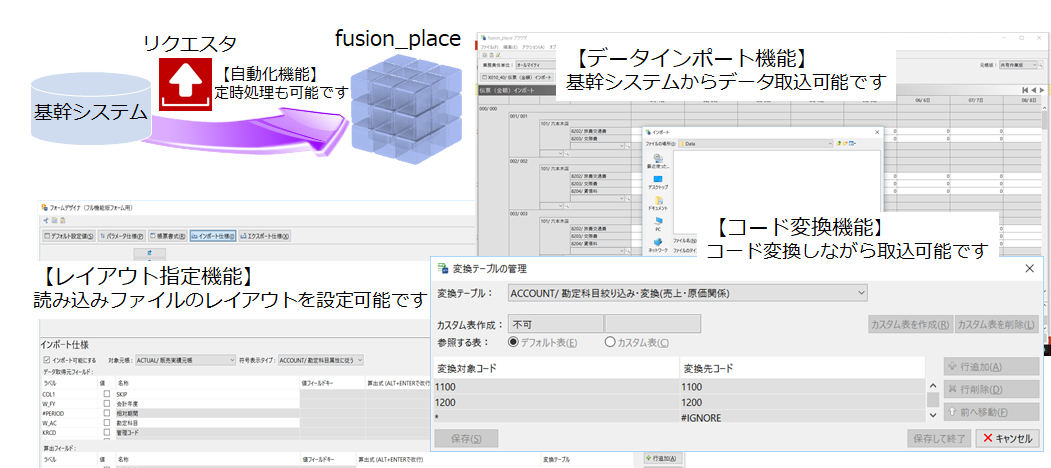Viewport: 1051px width, 468px height.
Task: Go to next page in browser grid
Action: [1040, 90]
